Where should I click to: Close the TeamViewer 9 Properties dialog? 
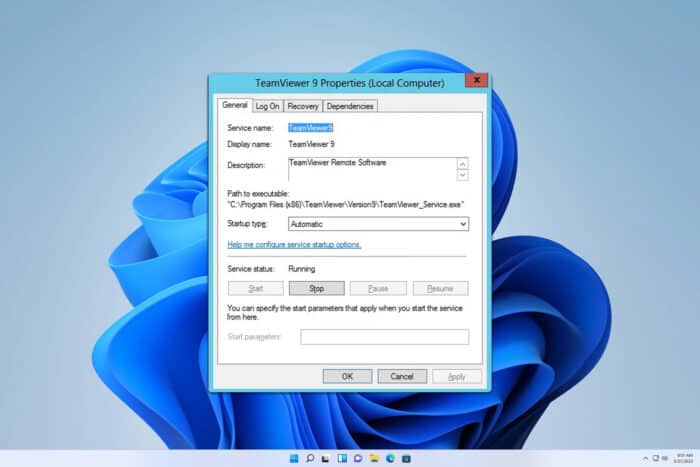[476, 80]
